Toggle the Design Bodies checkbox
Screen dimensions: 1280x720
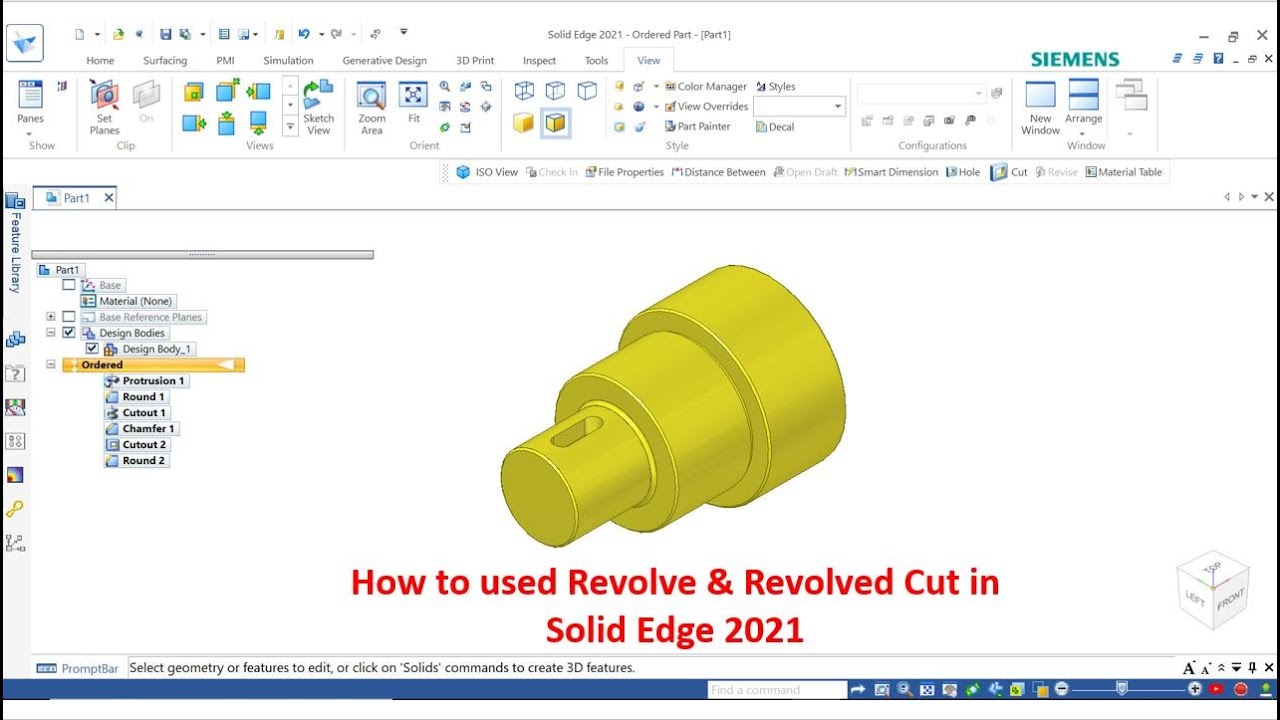pos(69,333)
